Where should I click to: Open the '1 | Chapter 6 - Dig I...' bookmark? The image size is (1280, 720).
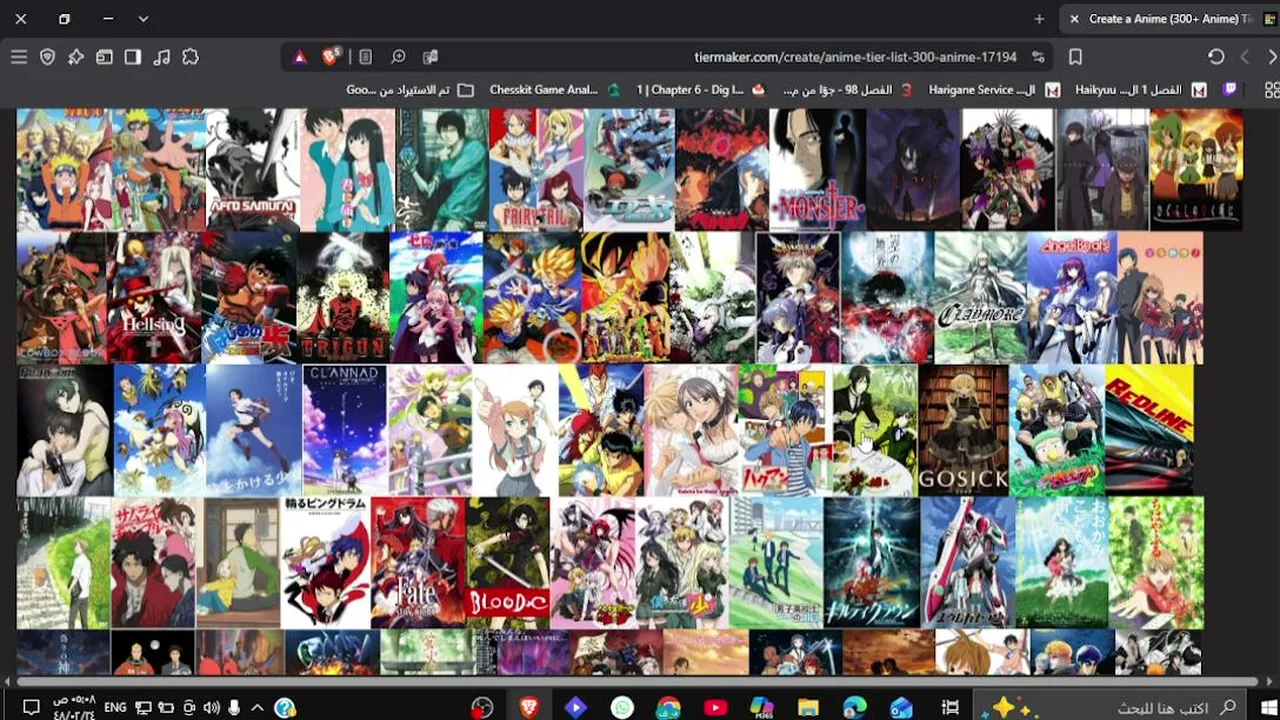[701, 90]
